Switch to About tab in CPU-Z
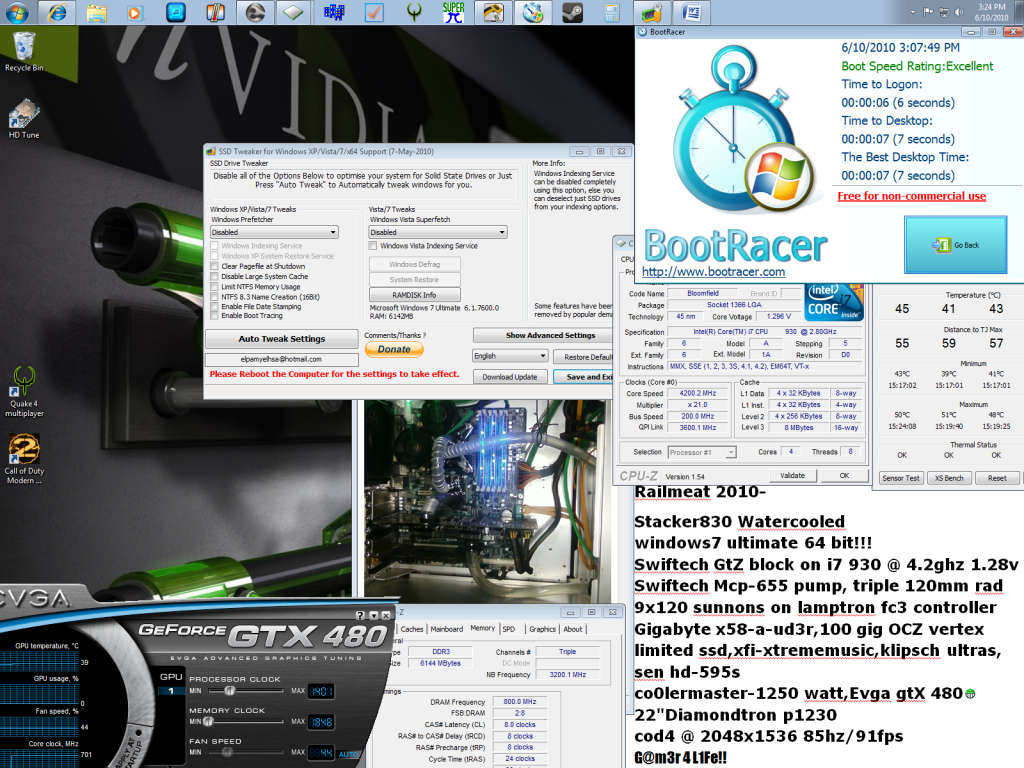The height and width of the screenshot is (768, 1024). point(573,629)
